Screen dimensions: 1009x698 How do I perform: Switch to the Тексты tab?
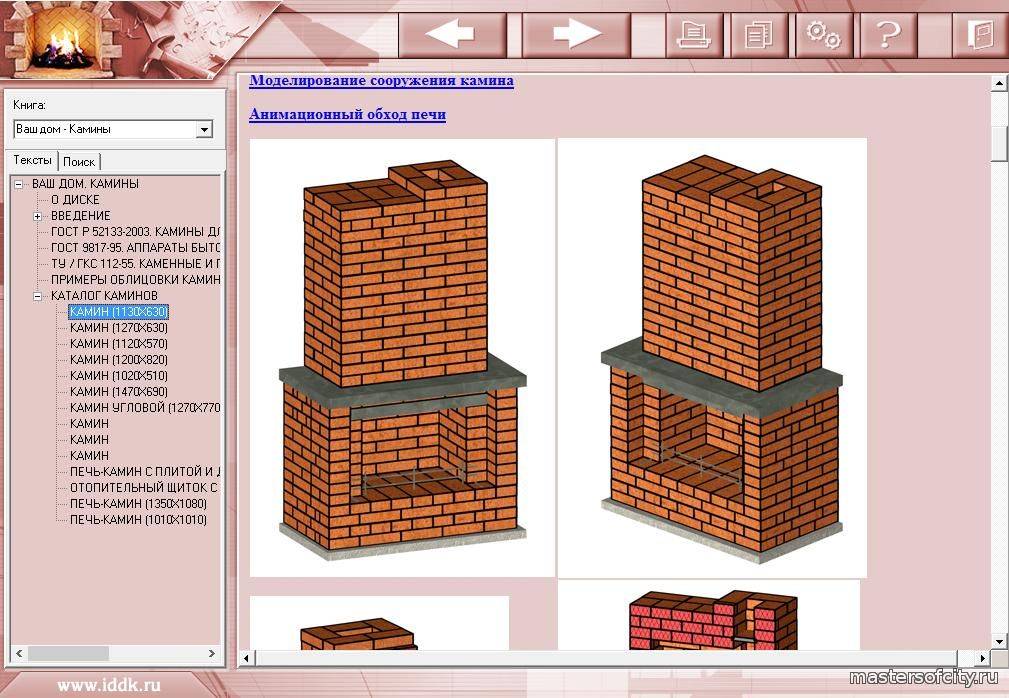33,161
